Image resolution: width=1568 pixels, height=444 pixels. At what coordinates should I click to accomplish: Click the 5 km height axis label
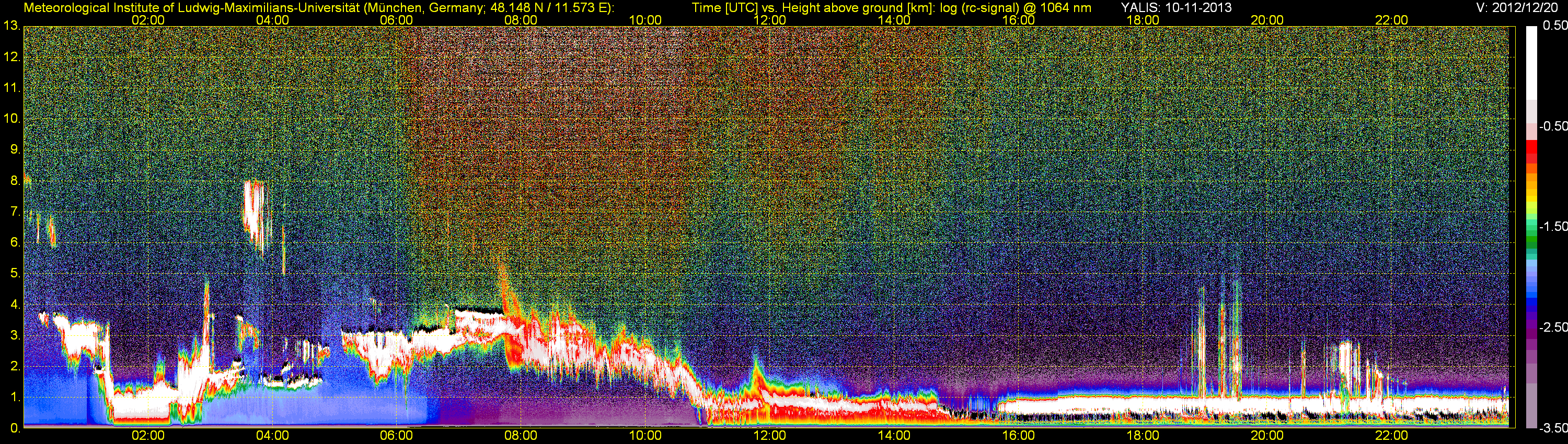(15, 274)
